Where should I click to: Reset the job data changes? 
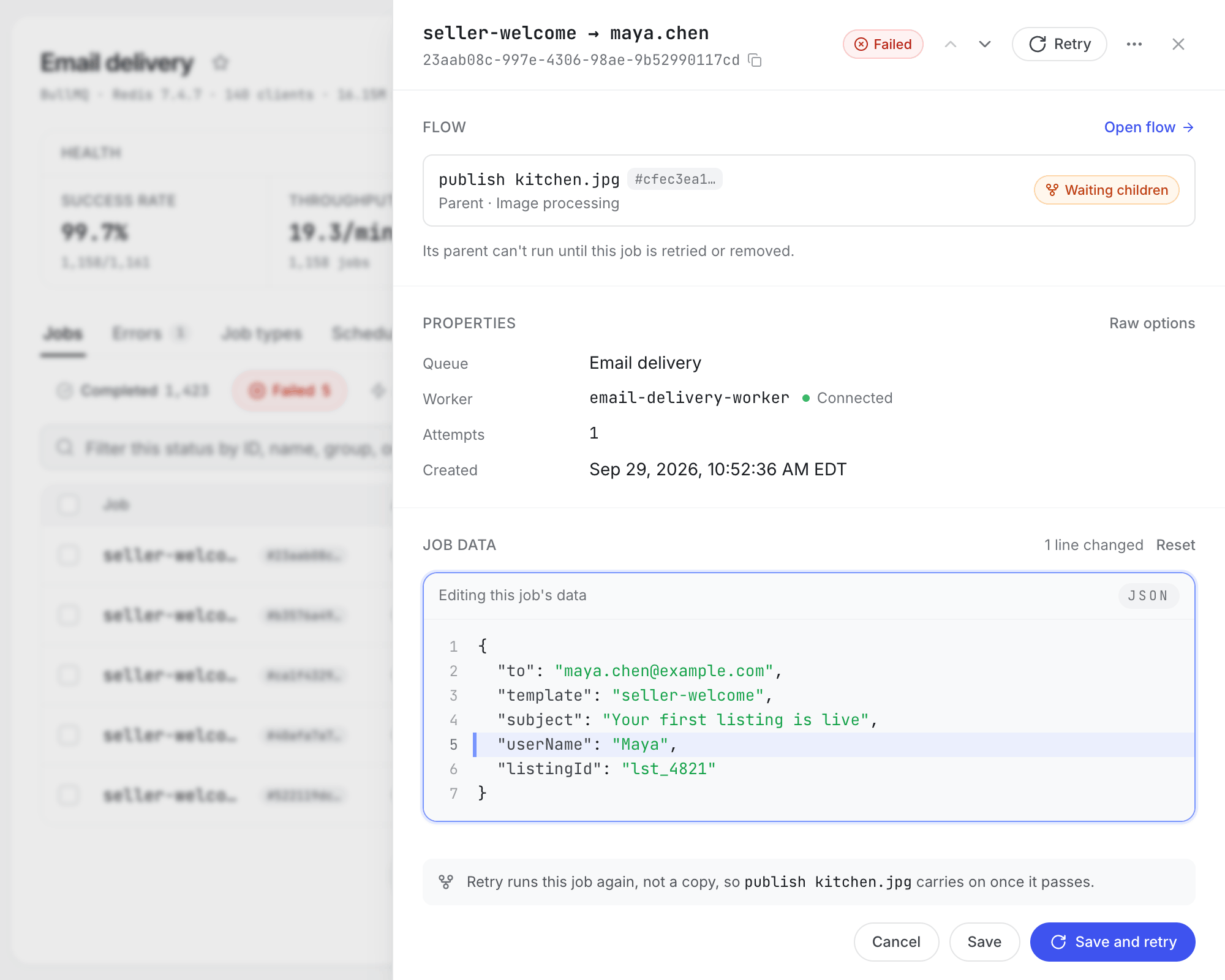pos(1175,545)
